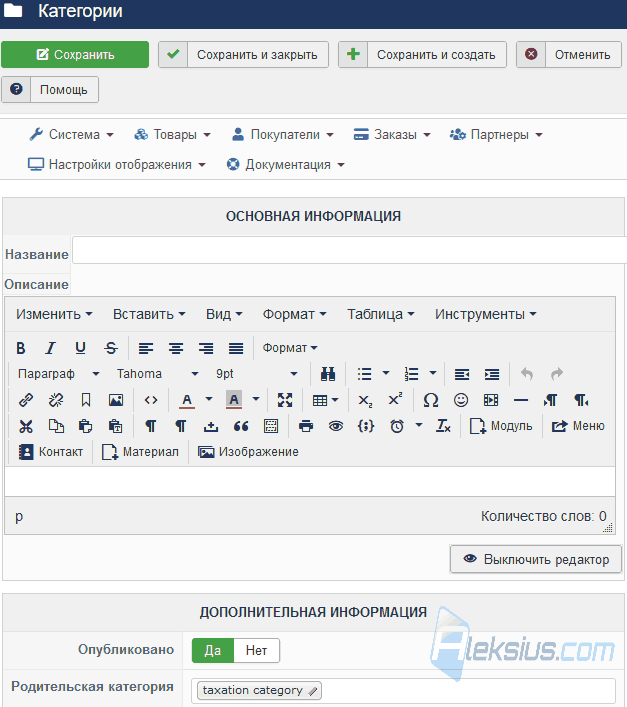Screen dimensions: 627x707
Task: Open find and replace binoculars icon
Action: tap(328, 374)
